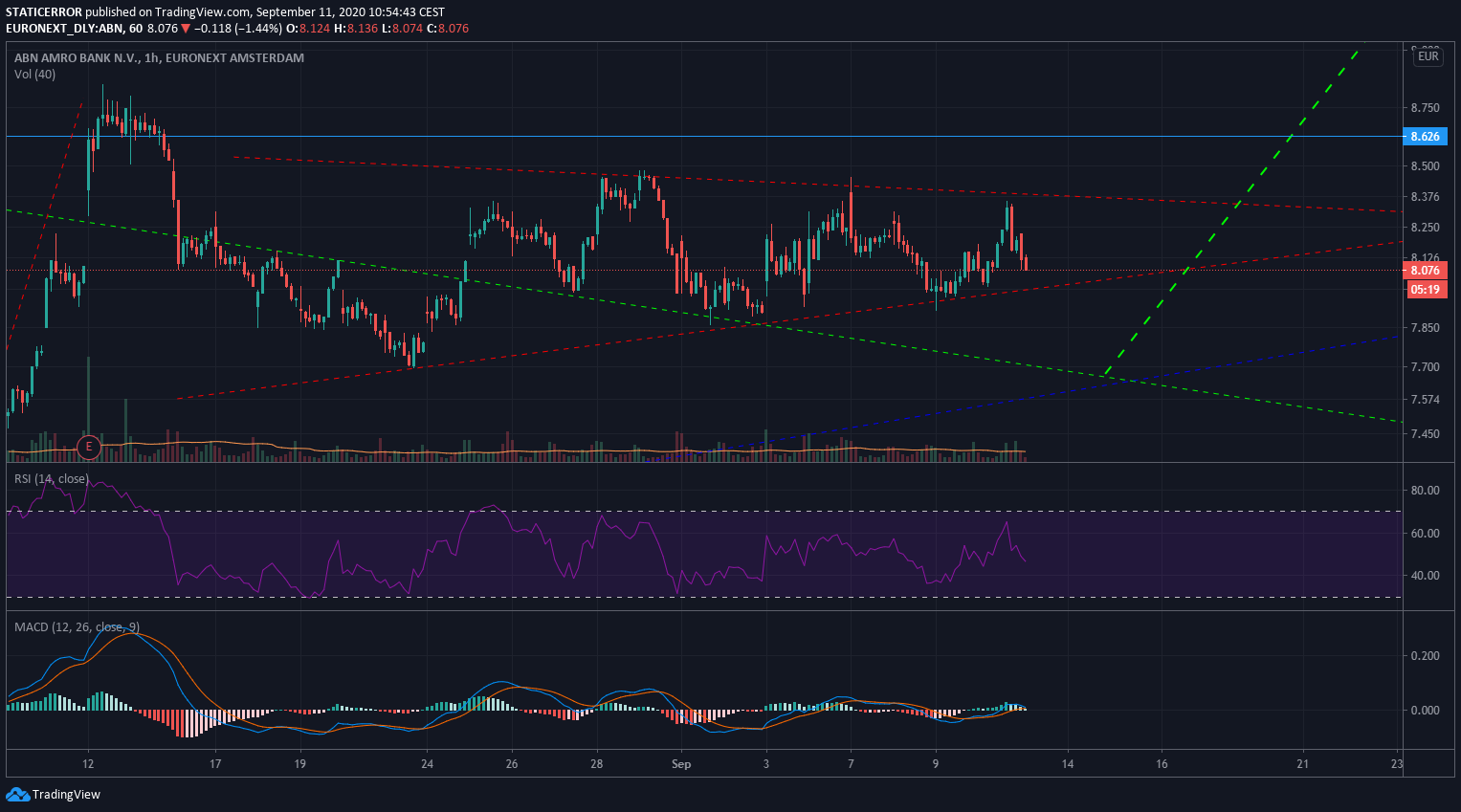Click the ABN AMRO BANK N.V. chart title

click(x=159, y=57)
